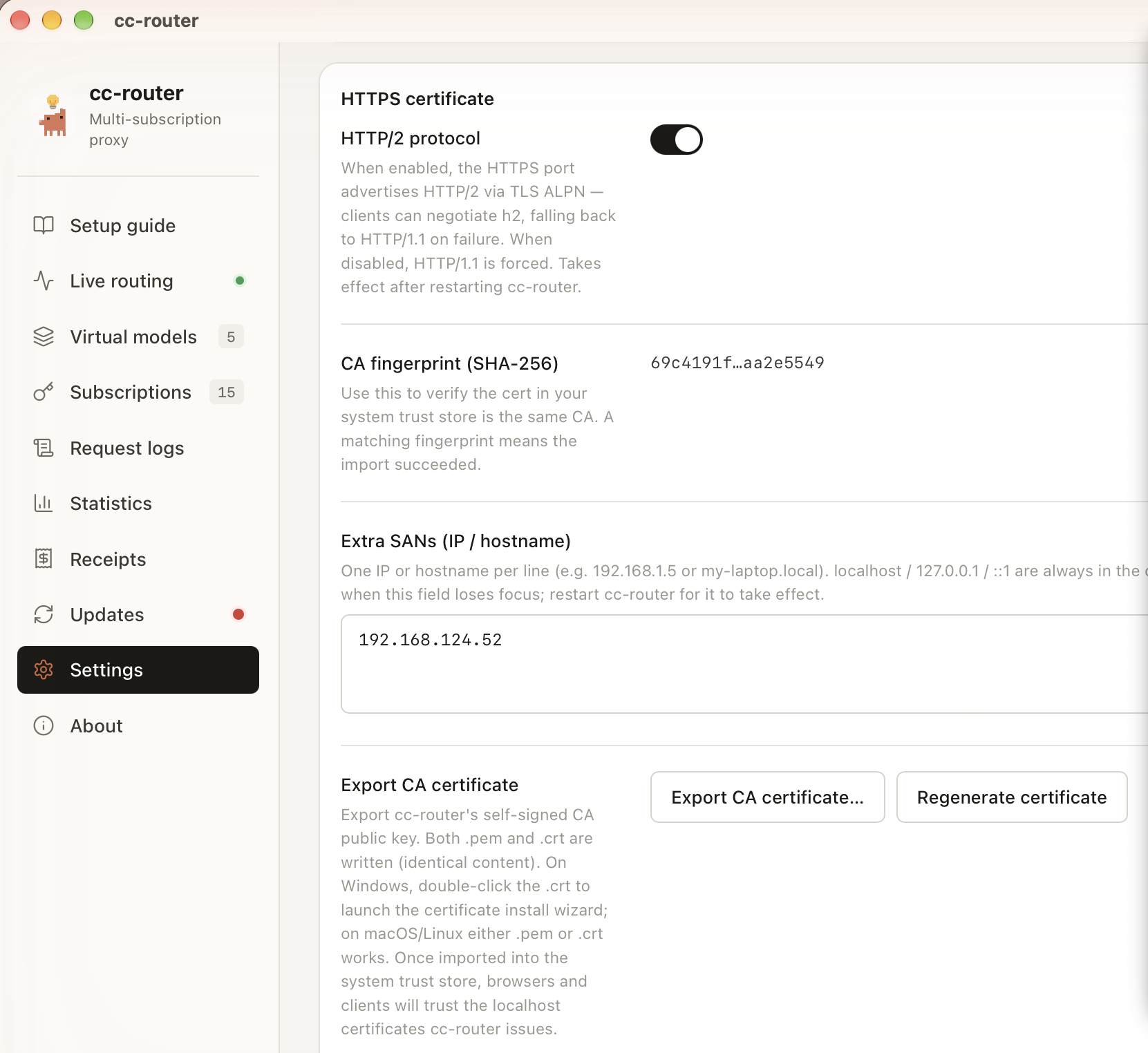The width and height of the screenshot is (1148, 1053).
Task: Click the Live routing pulse icon
Action: click(x=44, y=281)
